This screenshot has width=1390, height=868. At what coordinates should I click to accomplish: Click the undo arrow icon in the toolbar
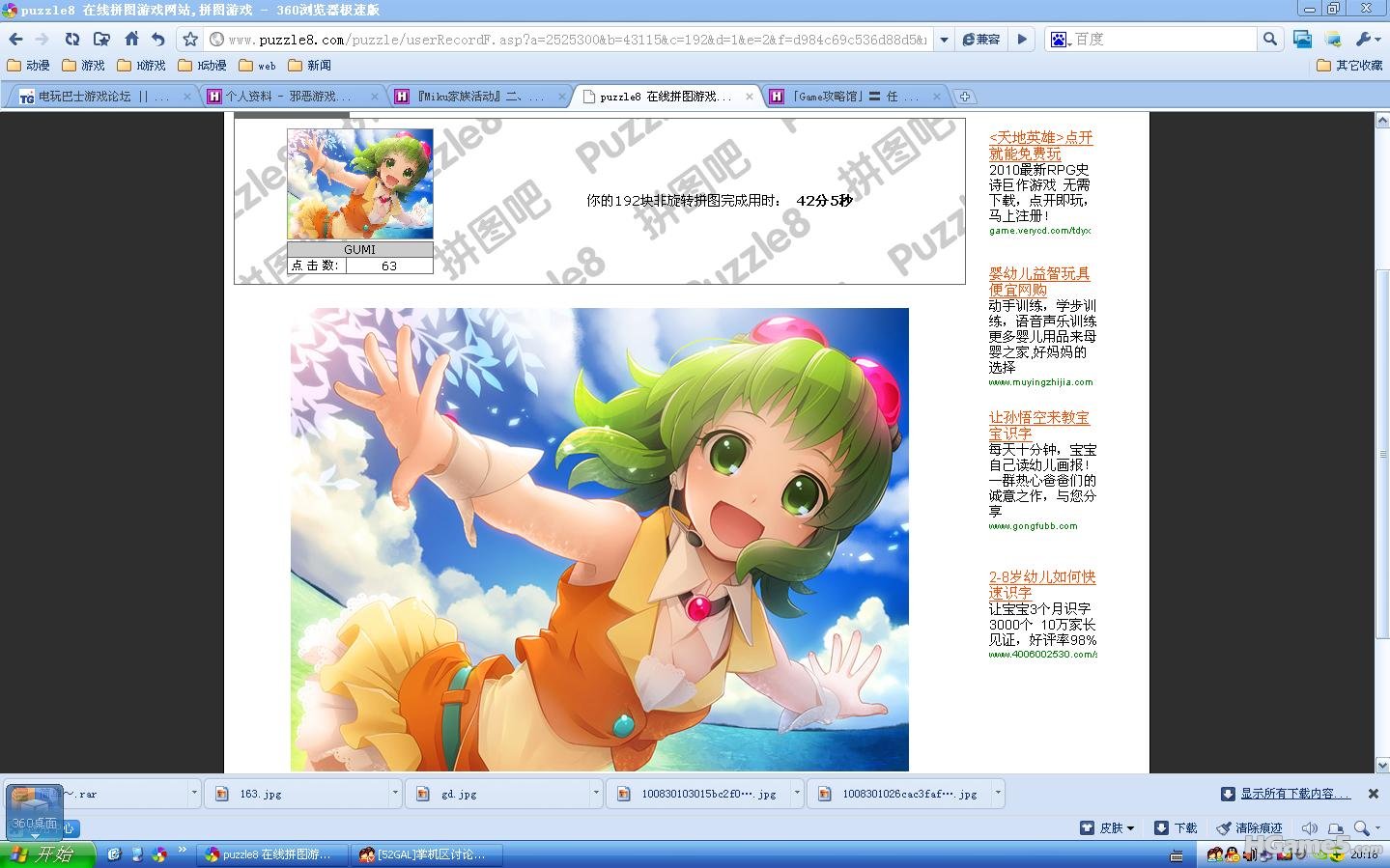click(158, 40)
